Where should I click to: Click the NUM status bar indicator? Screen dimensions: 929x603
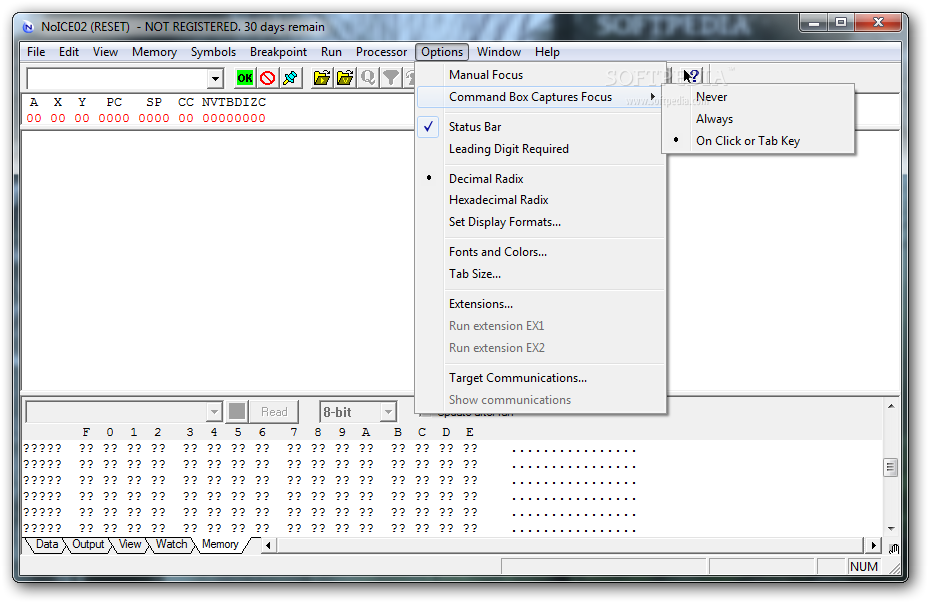[x=863, y=567]
